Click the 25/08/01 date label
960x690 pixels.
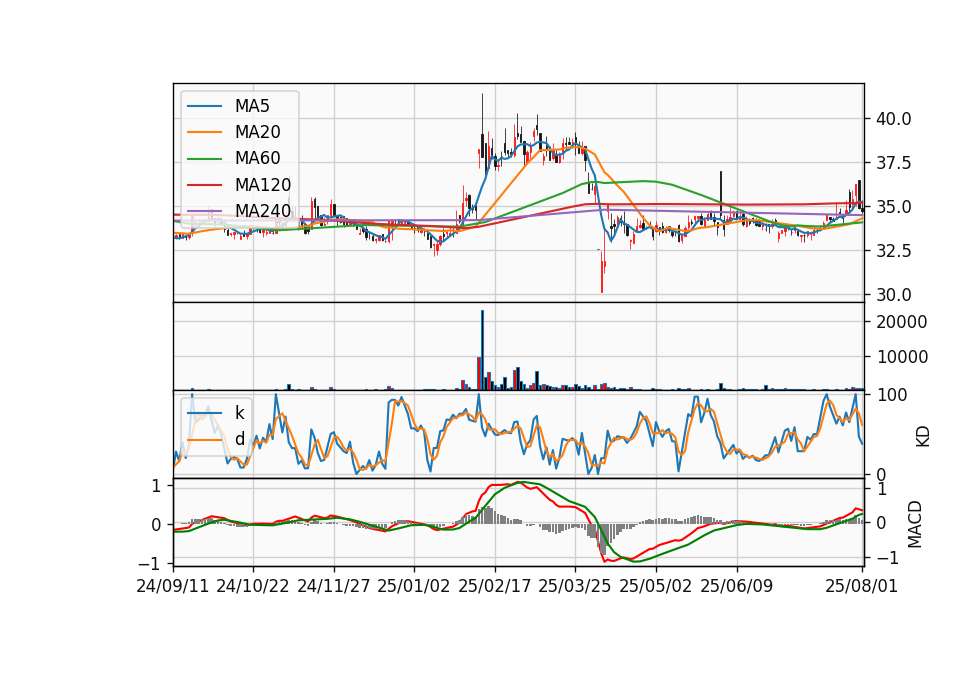click(861, 586)
